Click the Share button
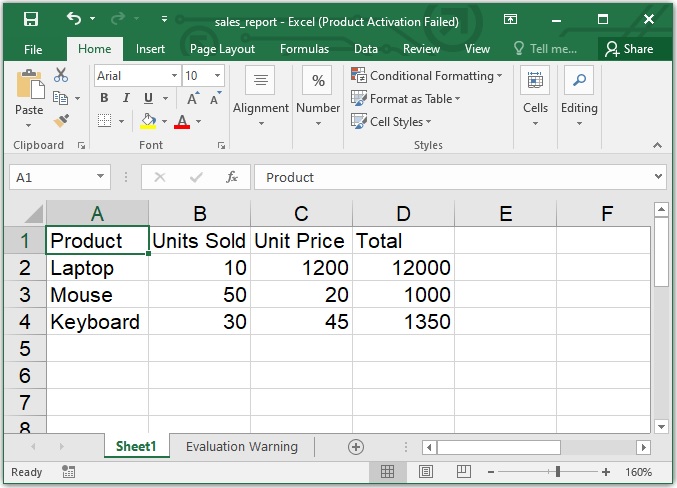The image size is (677, 488). tap(628, 48)
